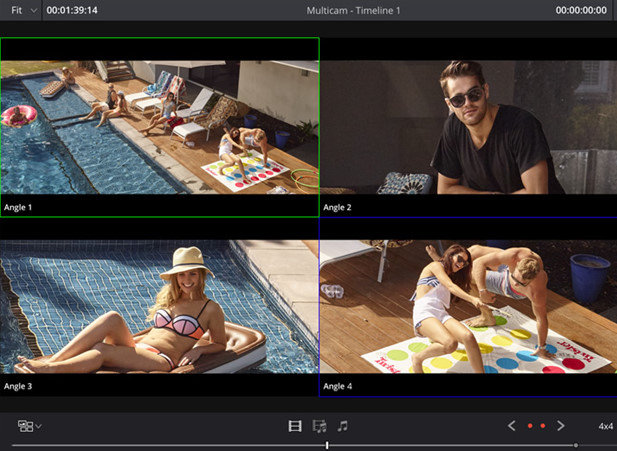Select the Angle 3 video thumbnail
This screenshot has width=617, height=451.
[159, 307]
